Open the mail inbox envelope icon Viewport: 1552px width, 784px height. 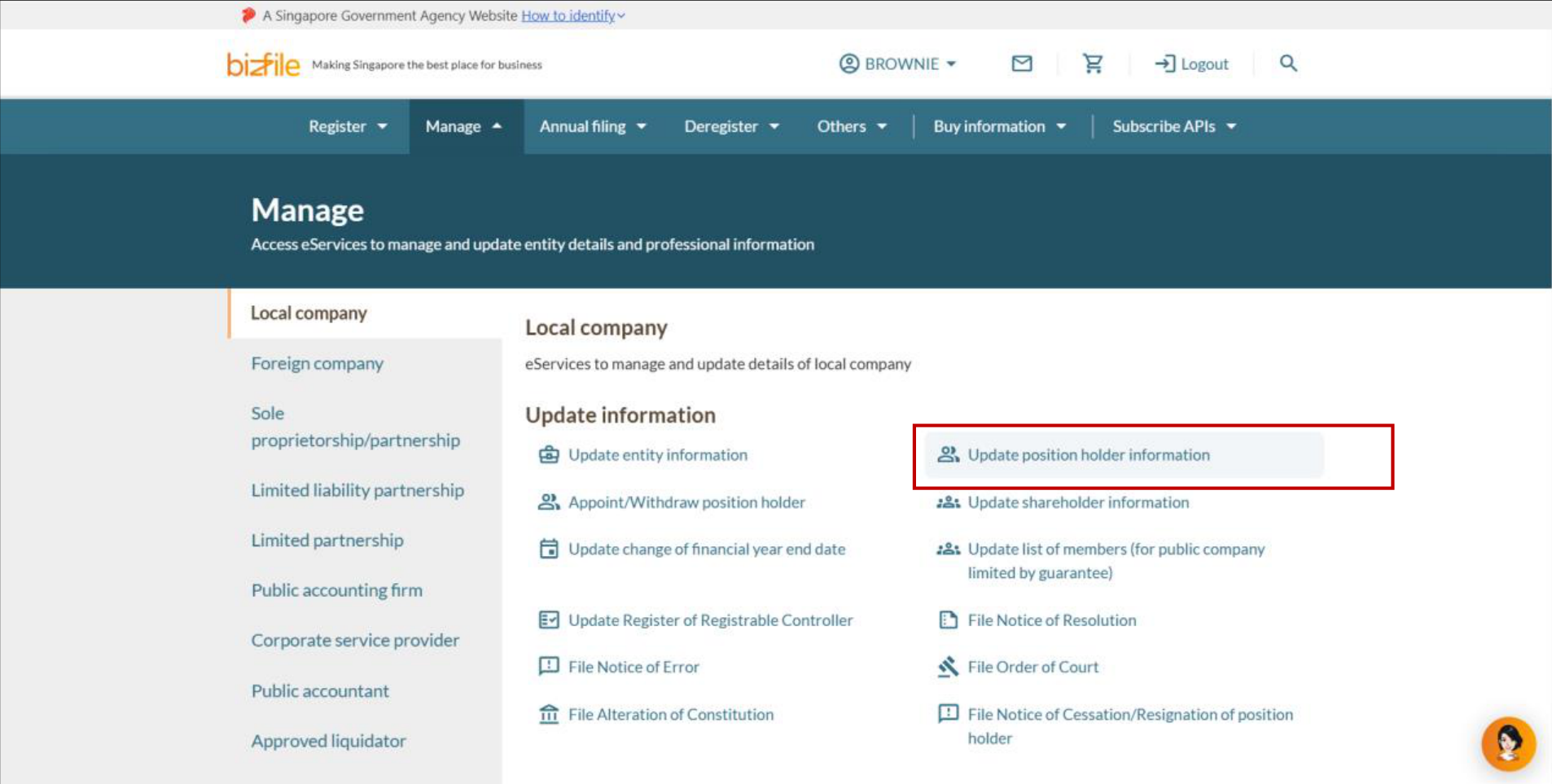click(x=1021, y=64)
